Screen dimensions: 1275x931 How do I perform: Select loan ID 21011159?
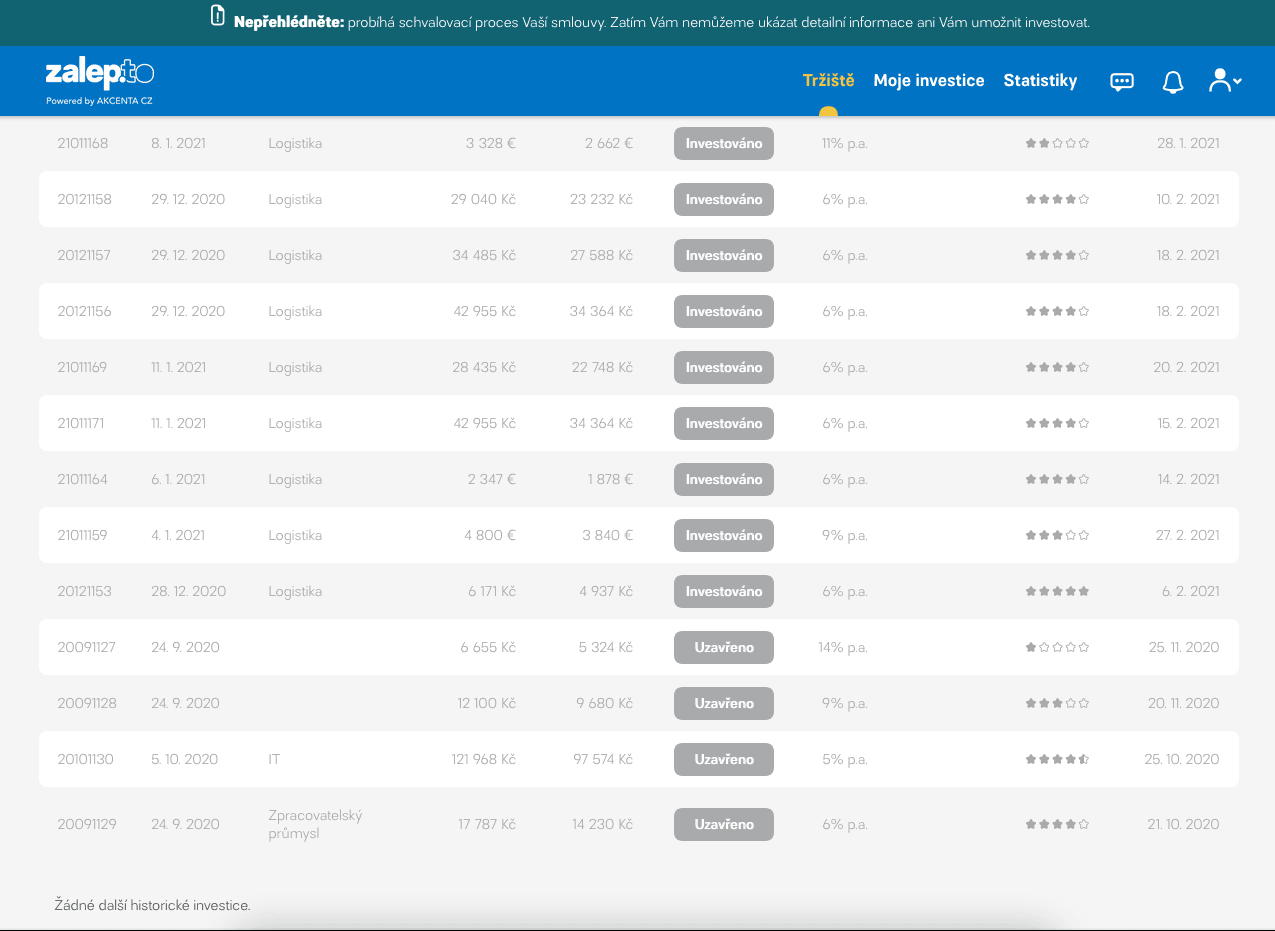coord(82,535)
